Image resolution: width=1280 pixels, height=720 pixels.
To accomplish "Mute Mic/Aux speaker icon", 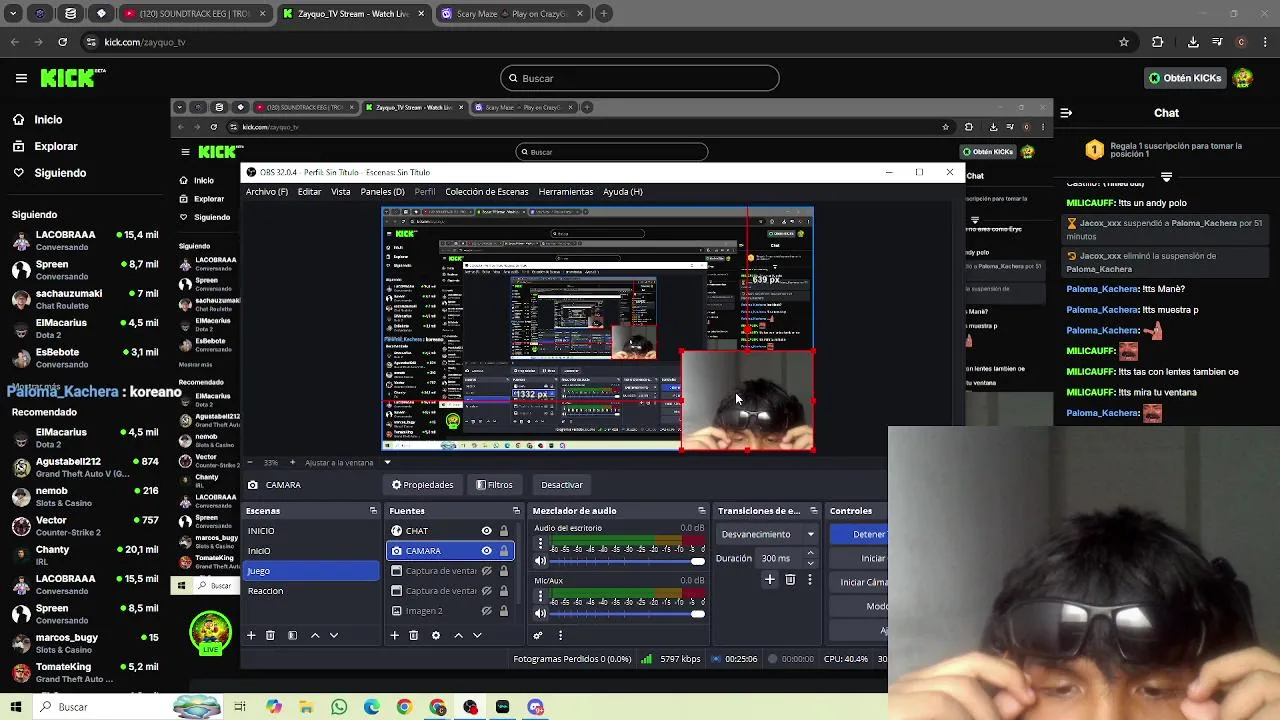I will pos(540,613).
